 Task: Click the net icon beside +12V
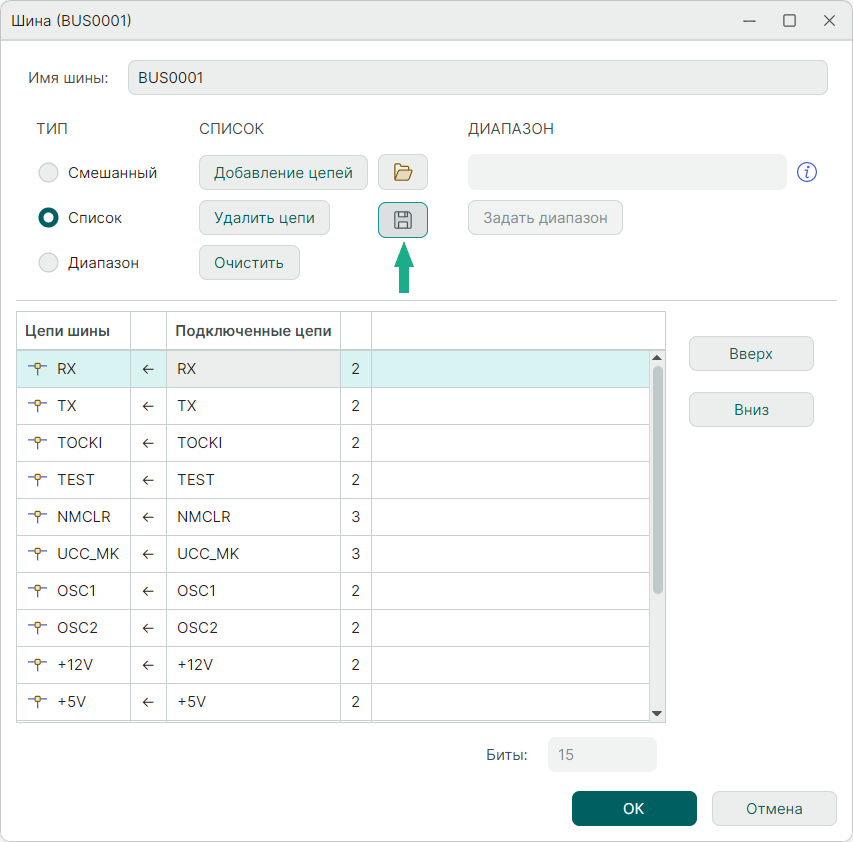[x=38, y=665]
